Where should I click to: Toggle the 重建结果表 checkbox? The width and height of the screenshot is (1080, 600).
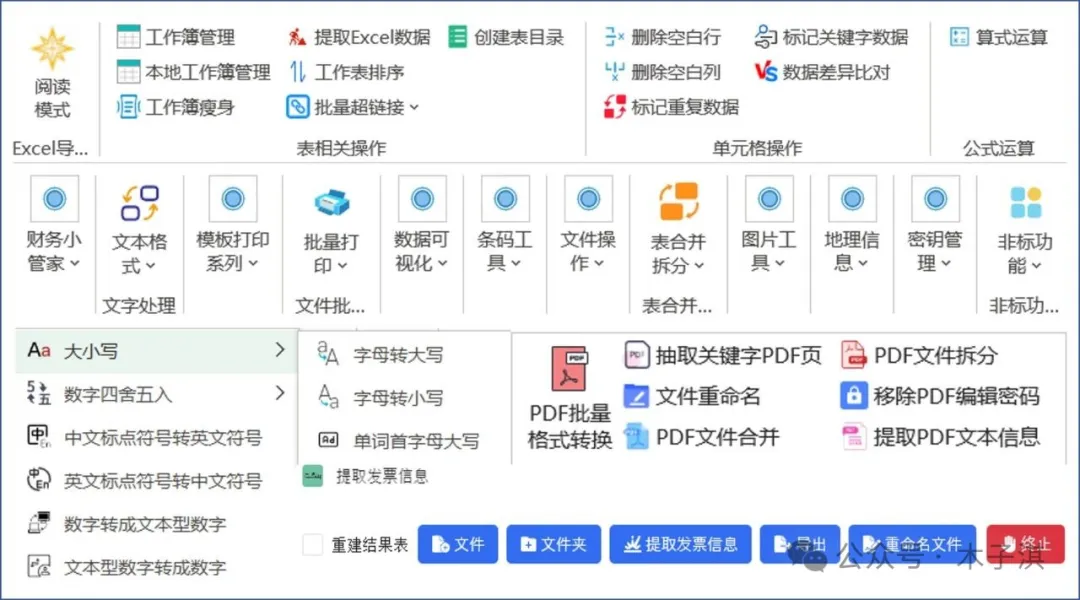(313, 545)
